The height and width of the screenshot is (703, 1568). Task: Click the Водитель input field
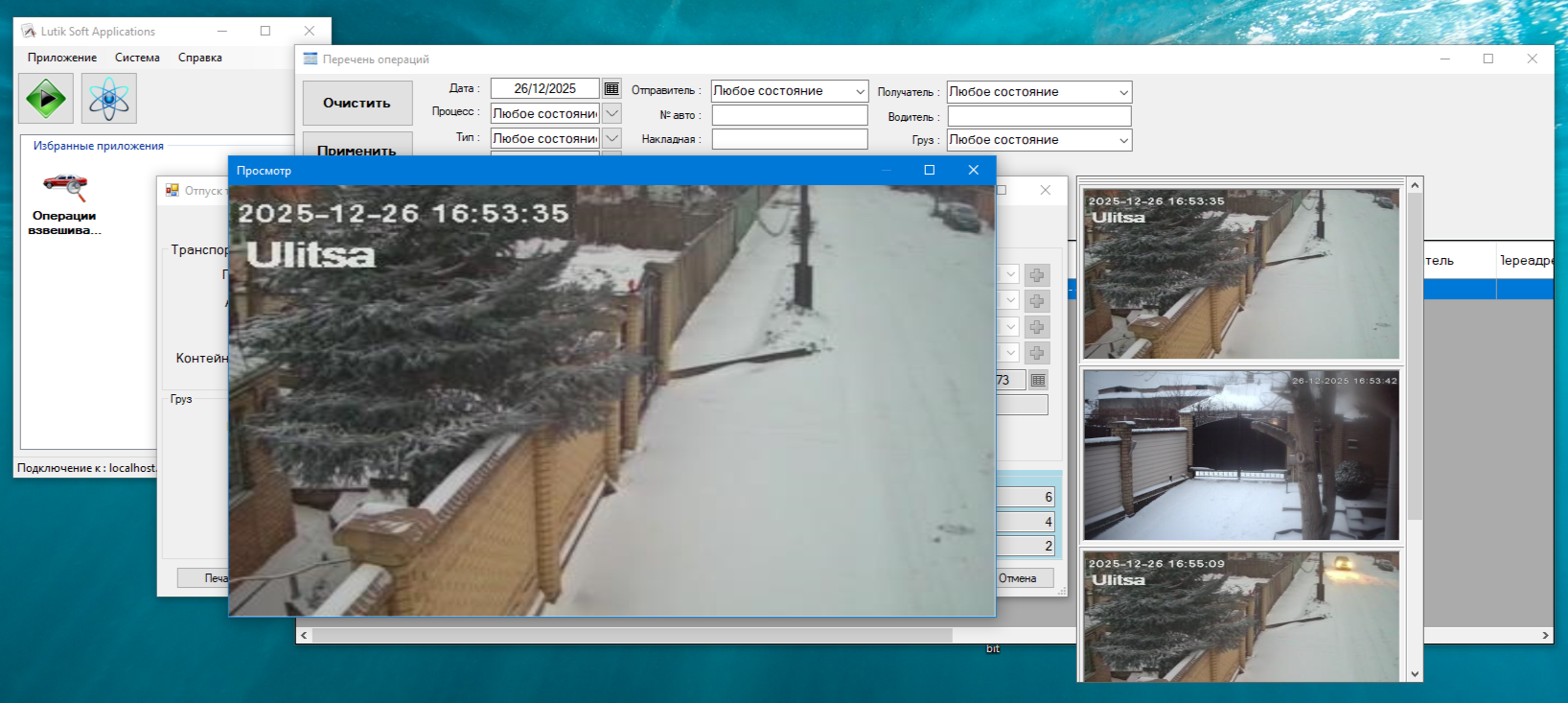click(1039, 116)
